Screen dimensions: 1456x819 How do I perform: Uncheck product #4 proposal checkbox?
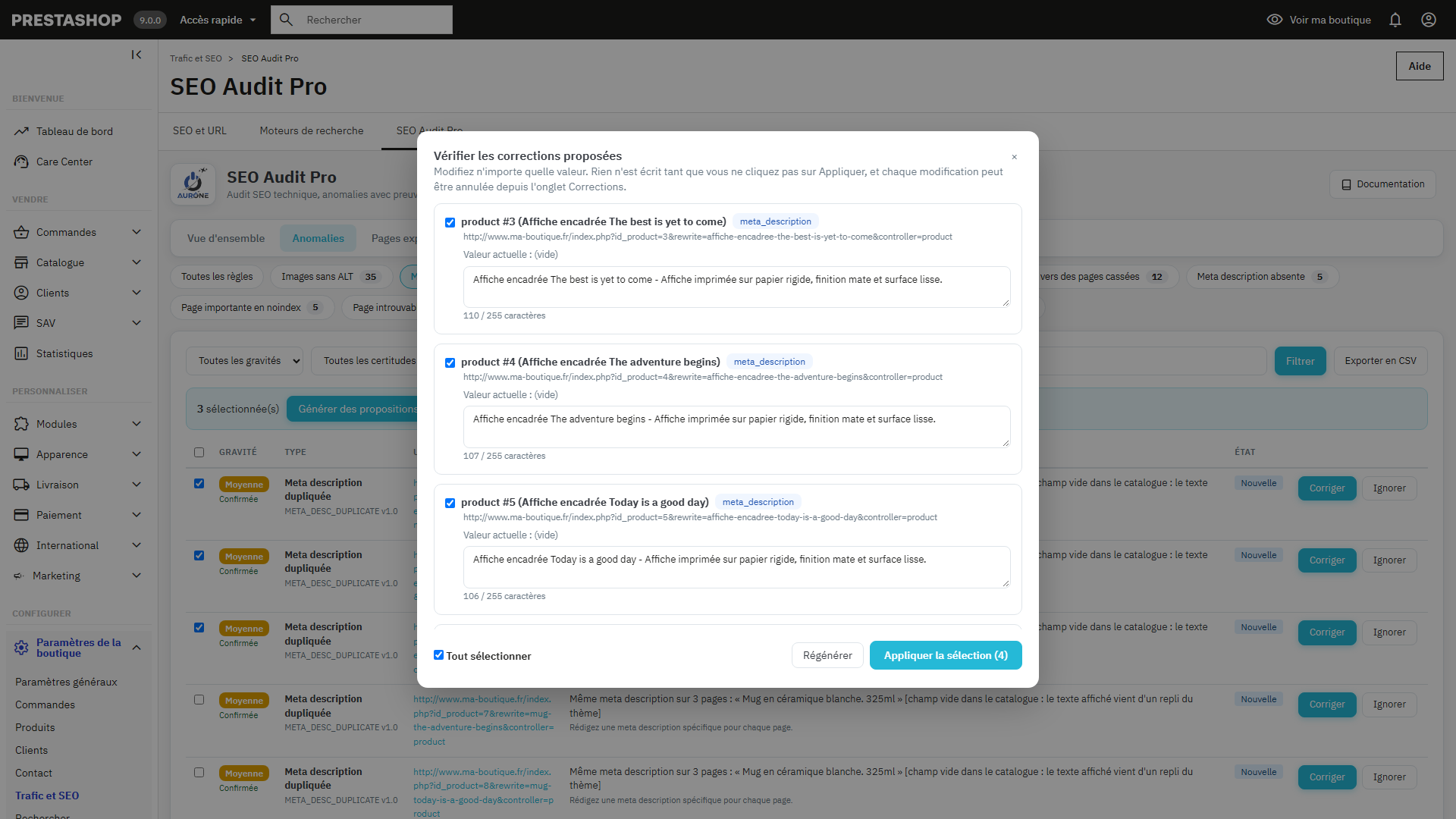(x=450, y=362)
